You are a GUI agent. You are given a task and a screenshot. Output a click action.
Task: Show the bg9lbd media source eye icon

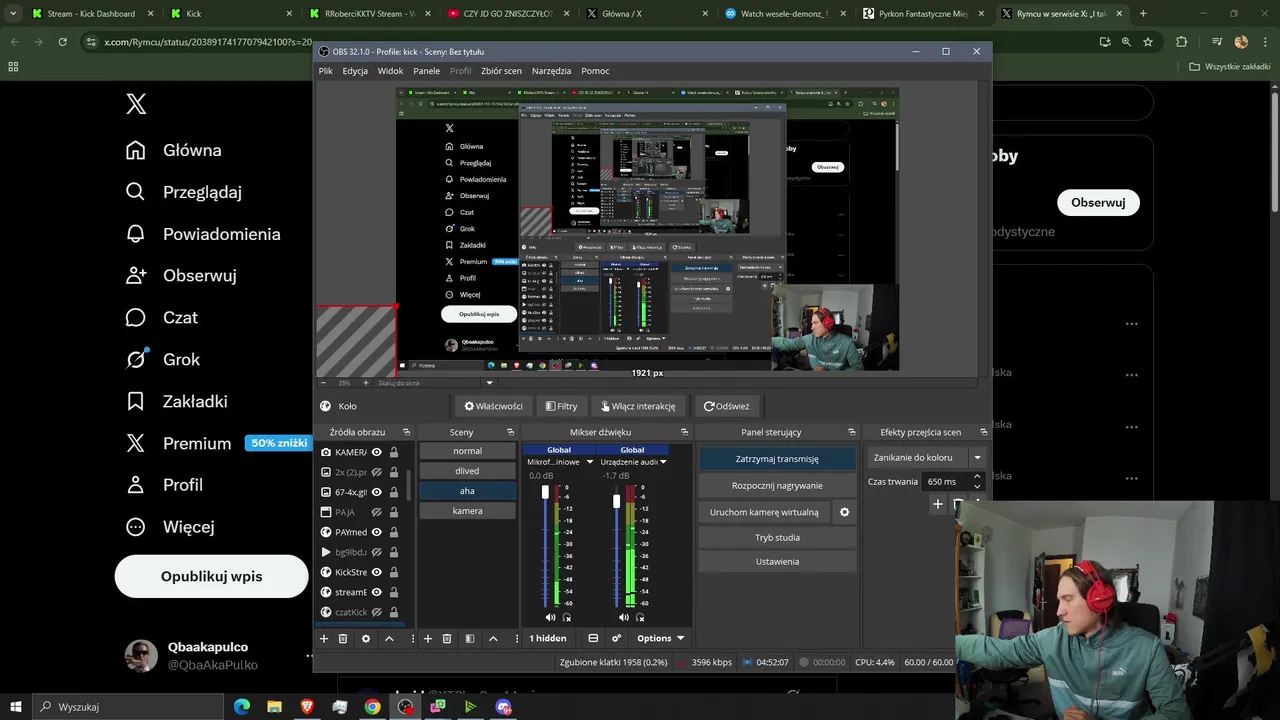pos(377,552)
